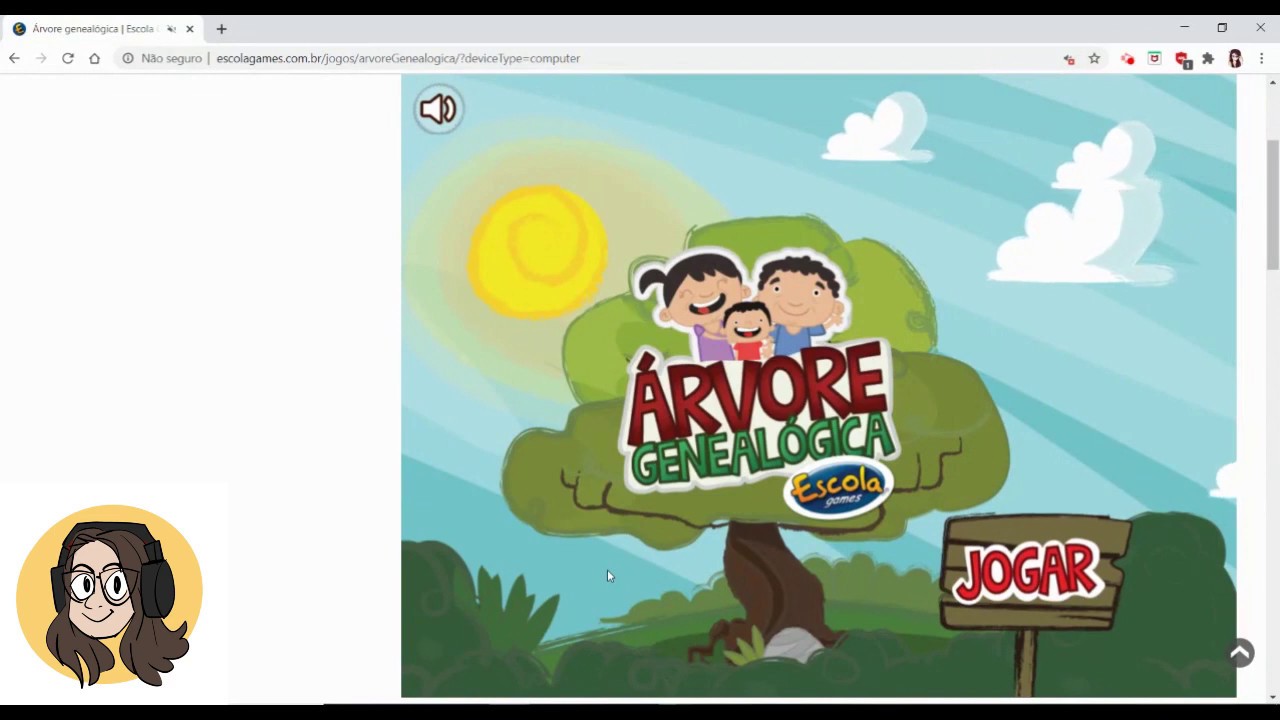The width and height of the screenshot is (1280, 720).
Task: Minimize the Chrome window
Action: click(1184, 27)
